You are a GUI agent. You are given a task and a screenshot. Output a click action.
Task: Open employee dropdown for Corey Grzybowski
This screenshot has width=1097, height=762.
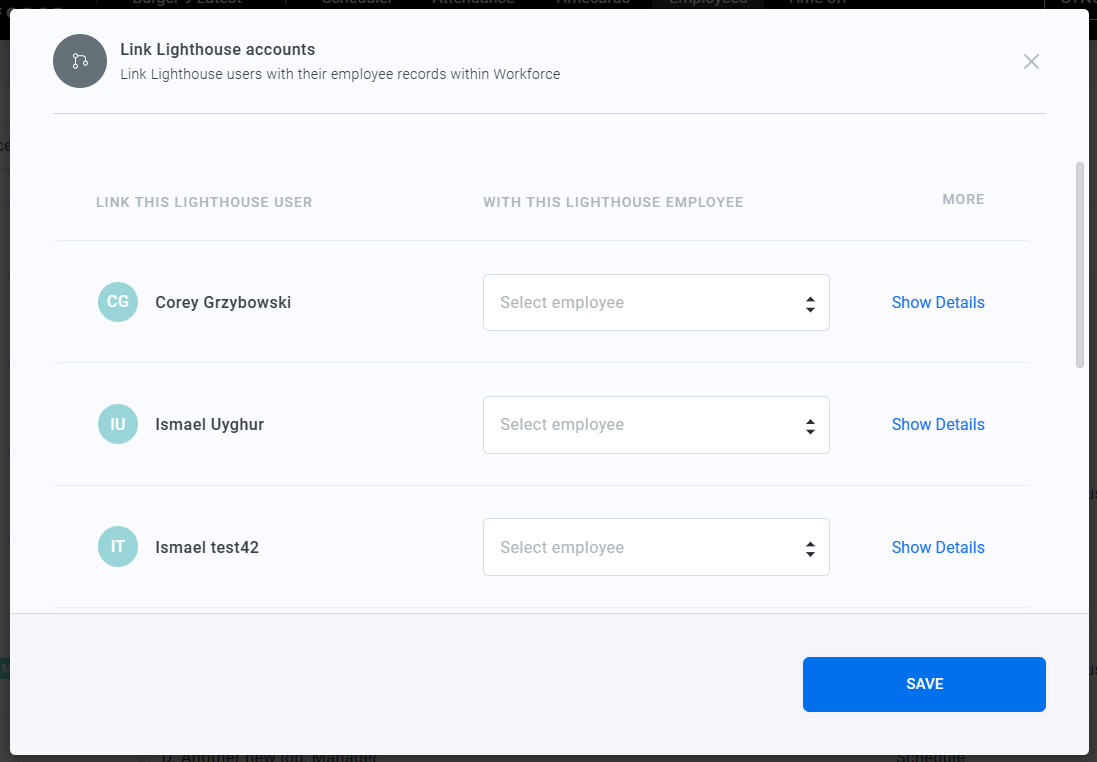(x=656, y=302)
